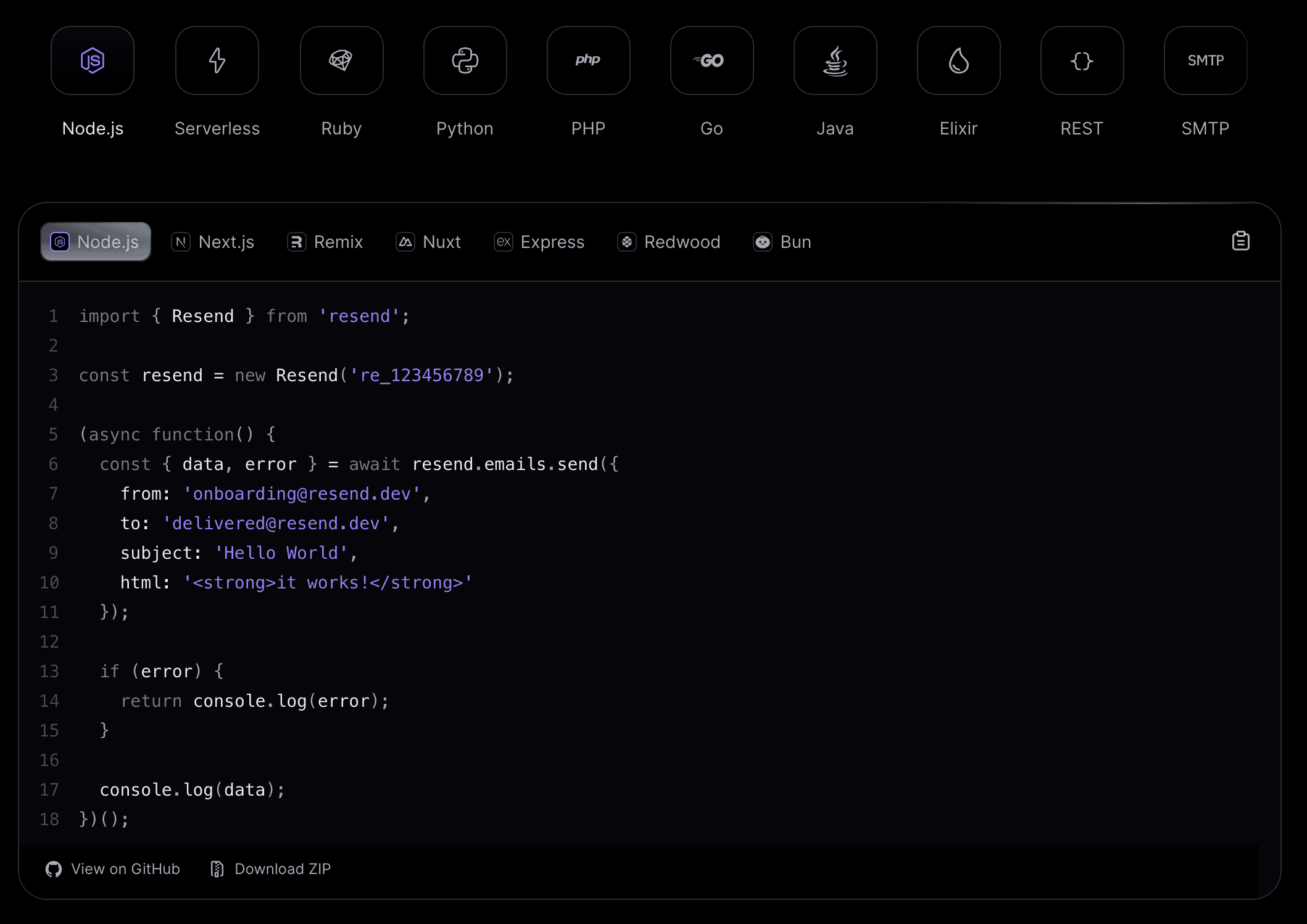The height and width of the screenshot is (924, 1307).
Task: Copy code with the clipboard icon
Action: [x=1240, y=241]
